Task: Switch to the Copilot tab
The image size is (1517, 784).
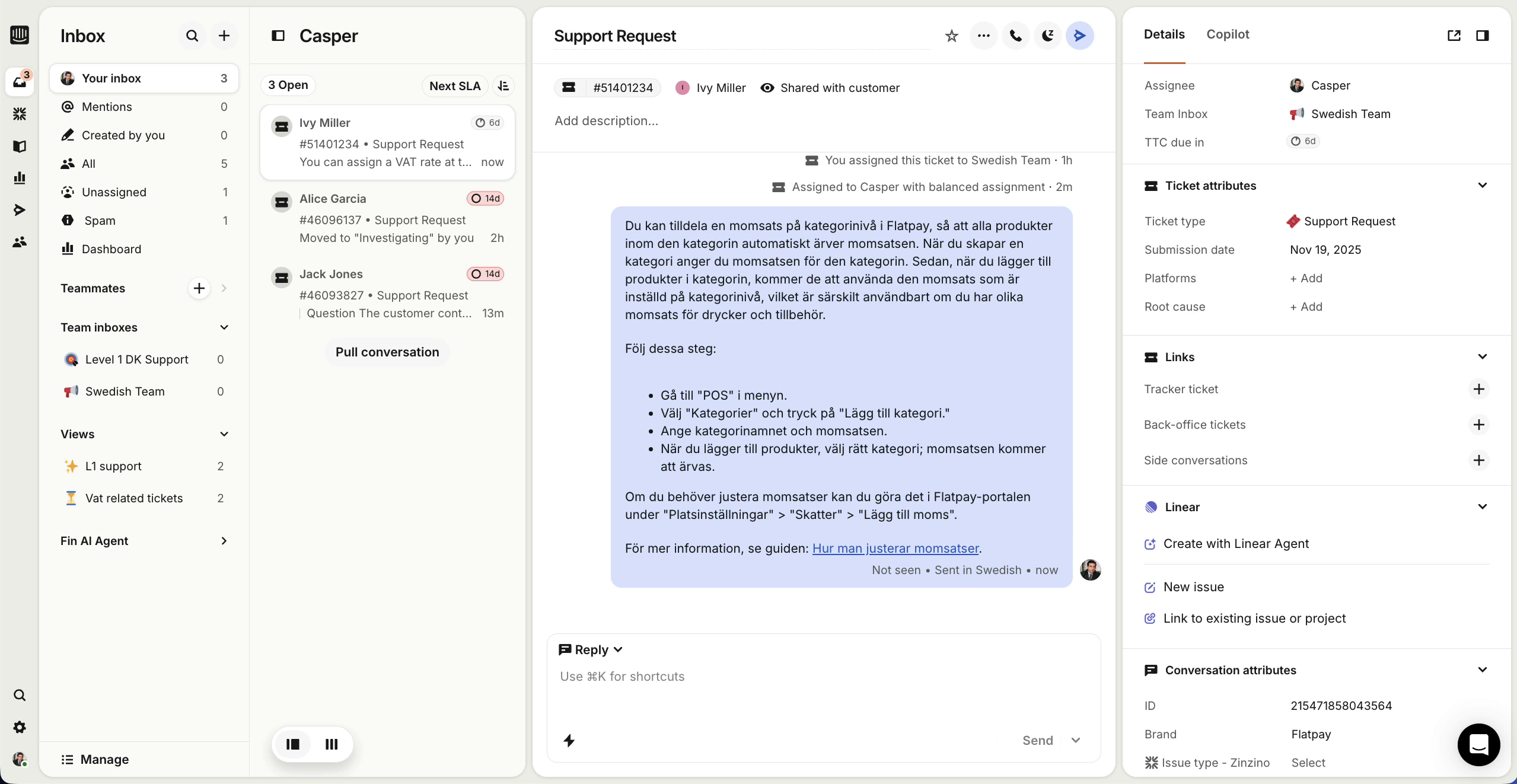Action: (1228, 34)
